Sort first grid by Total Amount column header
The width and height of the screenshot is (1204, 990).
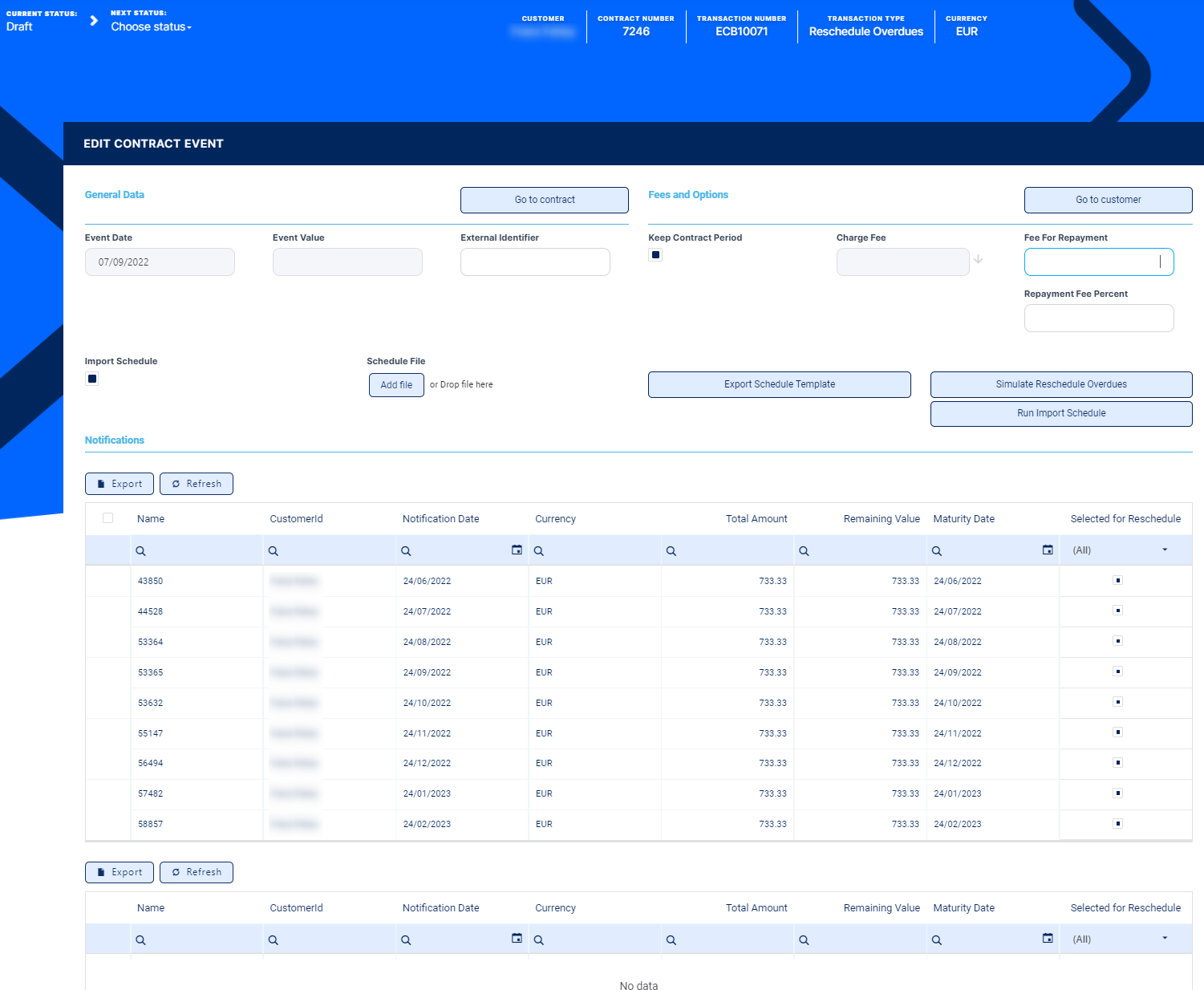(756, 519)
